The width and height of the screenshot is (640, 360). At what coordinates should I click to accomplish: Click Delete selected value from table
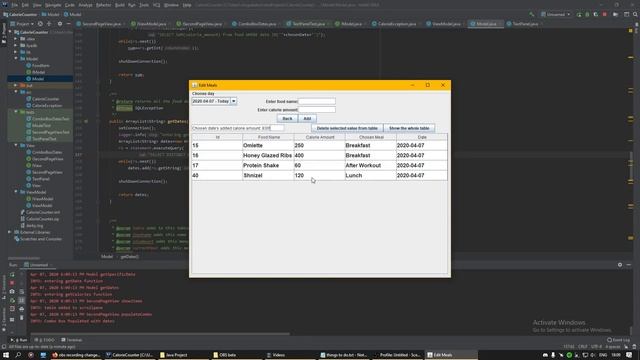tap(347, 128)
